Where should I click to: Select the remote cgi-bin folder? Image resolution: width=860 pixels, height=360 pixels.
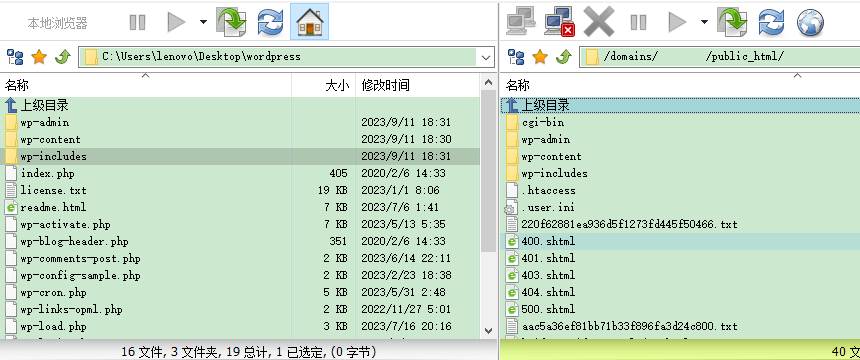[x=680, y=122]
